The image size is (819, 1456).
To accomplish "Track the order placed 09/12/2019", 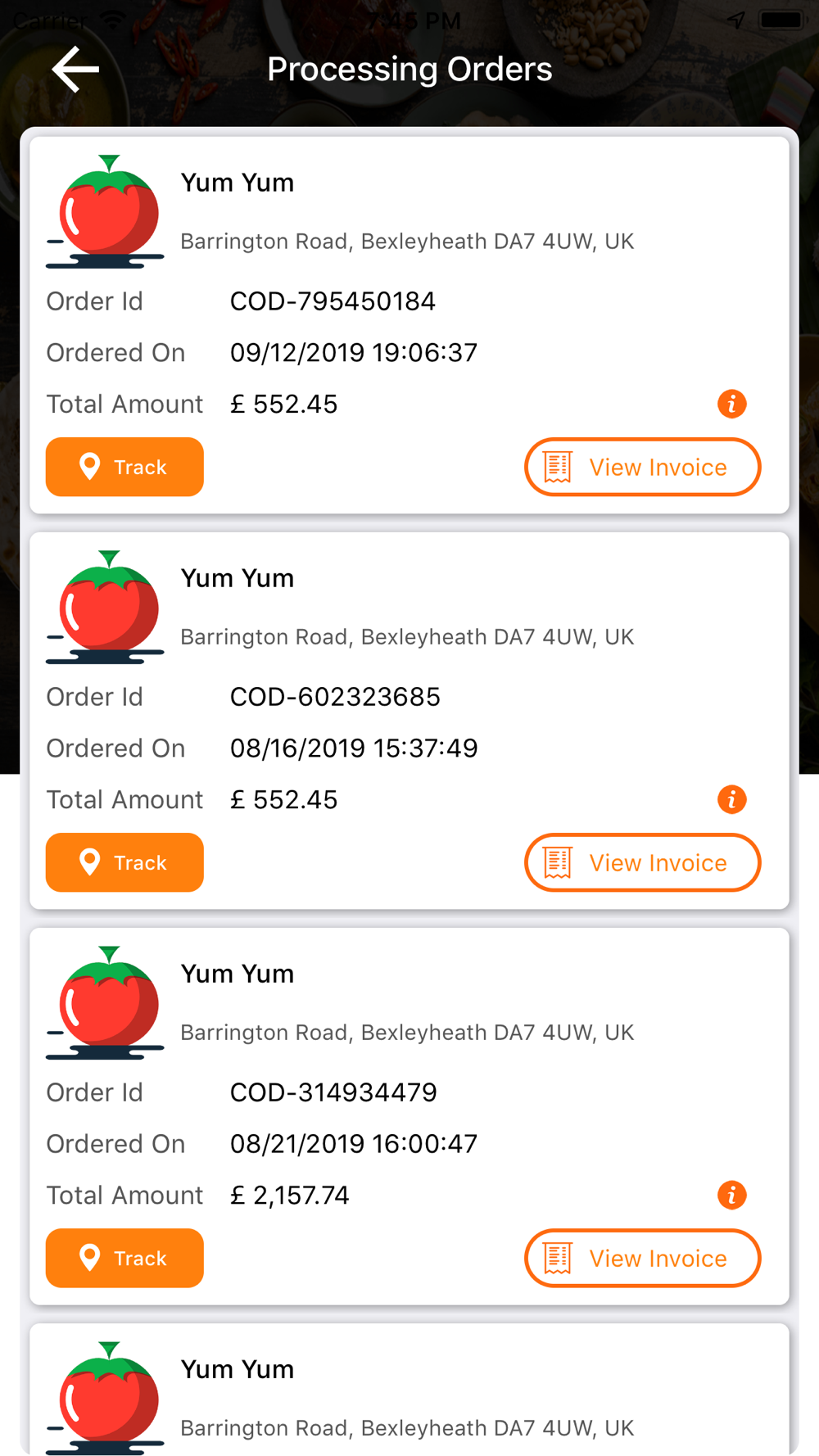I will 124,467.
